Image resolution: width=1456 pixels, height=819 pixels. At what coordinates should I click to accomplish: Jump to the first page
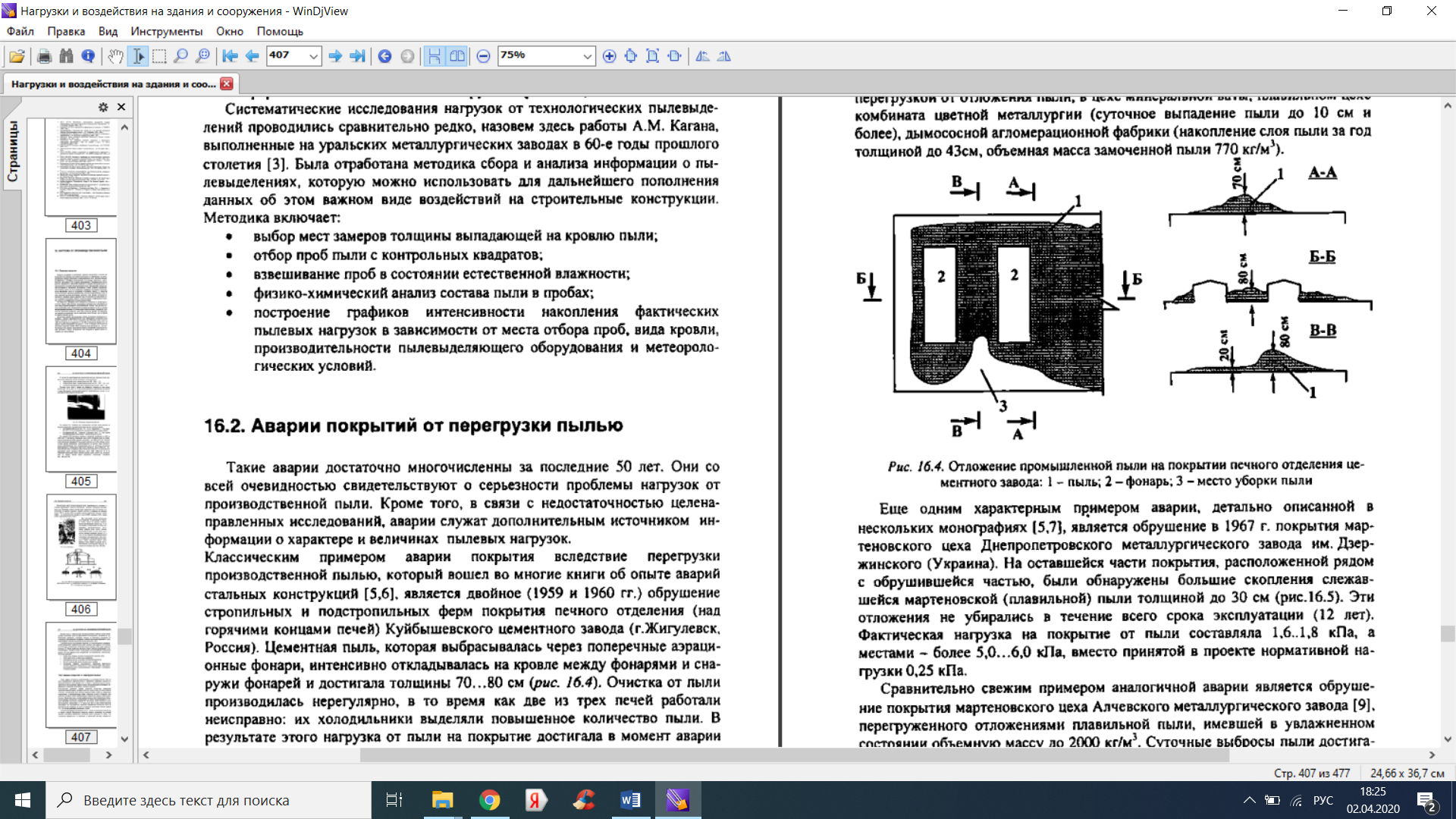pos(230,56)
